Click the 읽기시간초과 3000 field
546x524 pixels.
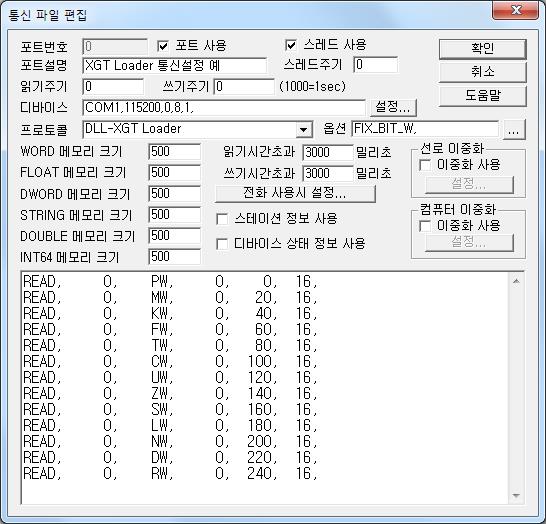[328, 153]
